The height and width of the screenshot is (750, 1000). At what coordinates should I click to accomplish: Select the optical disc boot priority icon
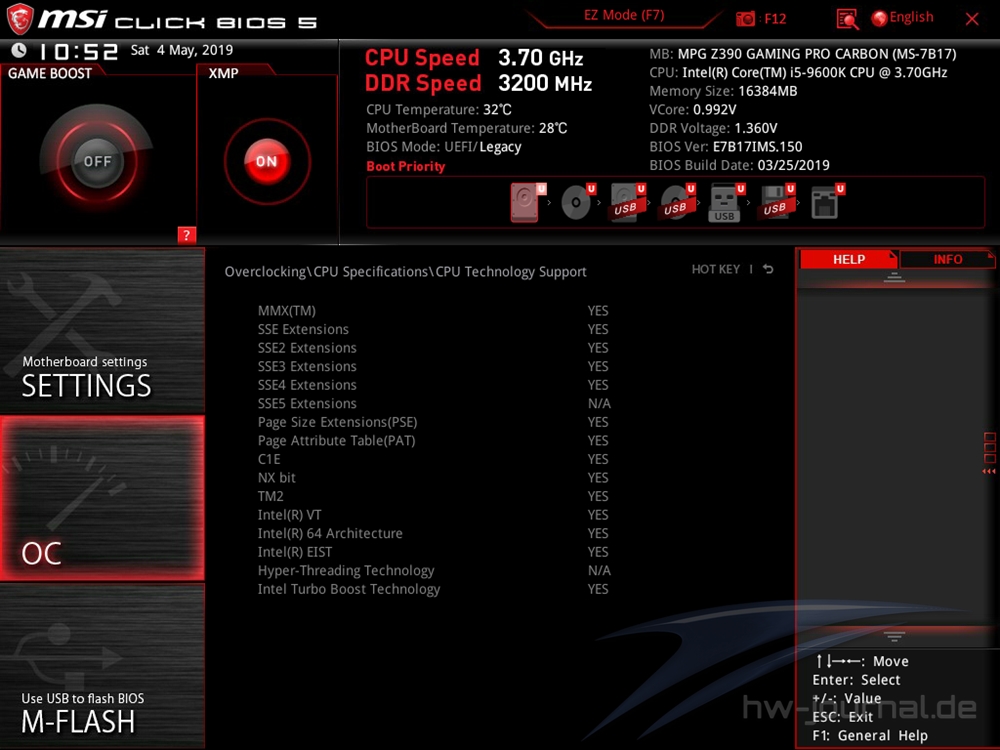click(x=577, y=202)
